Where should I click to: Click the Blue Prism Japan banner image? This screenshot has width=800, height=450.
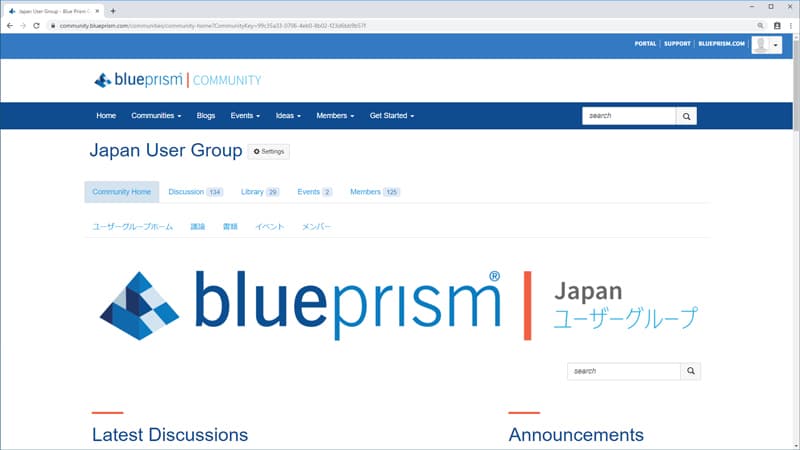point(398,305)
